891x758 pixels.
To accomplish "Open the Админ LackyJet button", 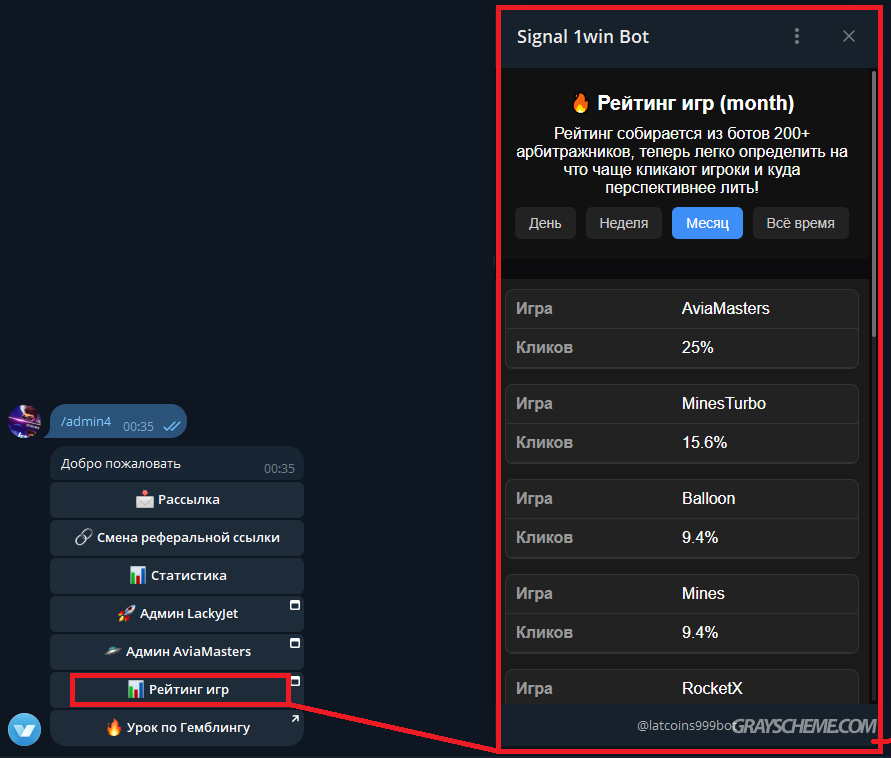I will pos(177,614).
